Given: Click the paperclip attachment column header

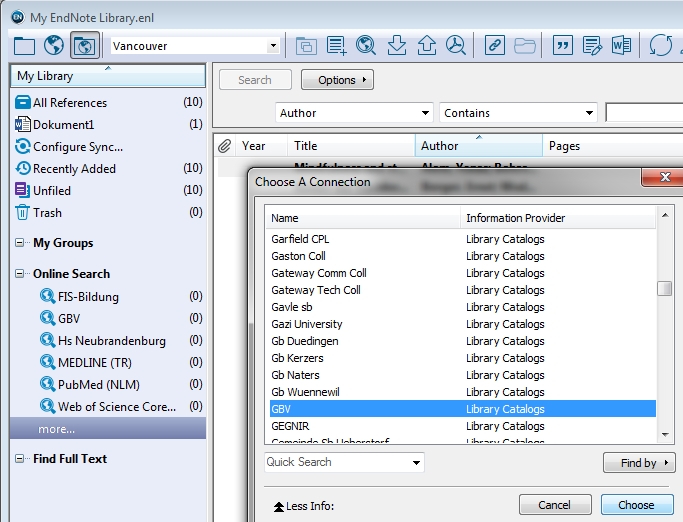Looking at the screenshot, I should (224, 146).
